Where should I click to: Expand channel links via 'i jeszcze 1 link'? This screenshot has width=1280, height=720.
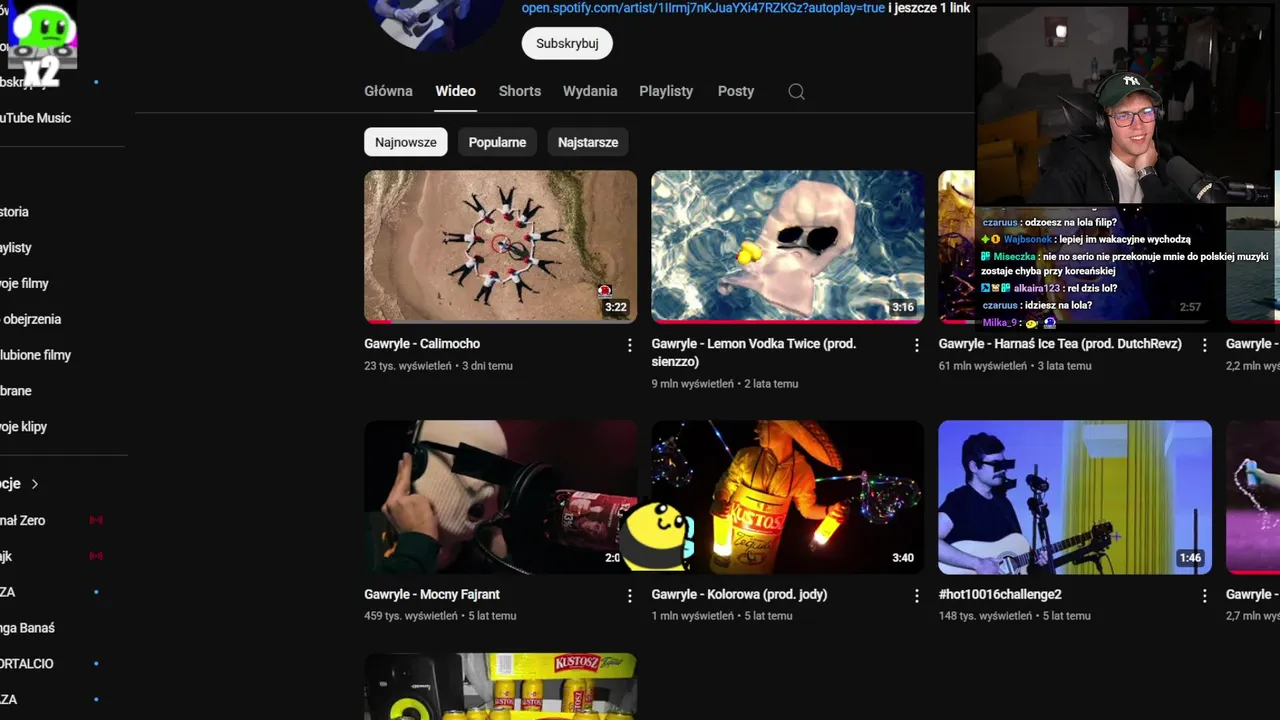coord(929,8)
